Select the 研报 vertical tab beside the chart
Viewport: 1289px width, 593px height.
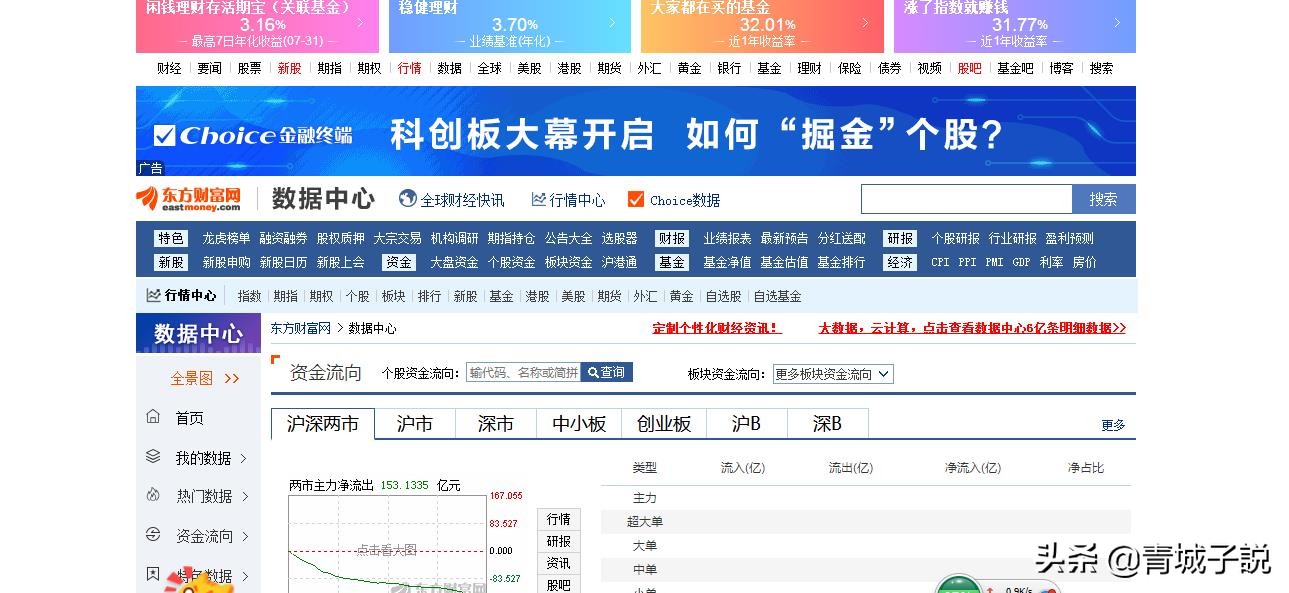(558, 541)
